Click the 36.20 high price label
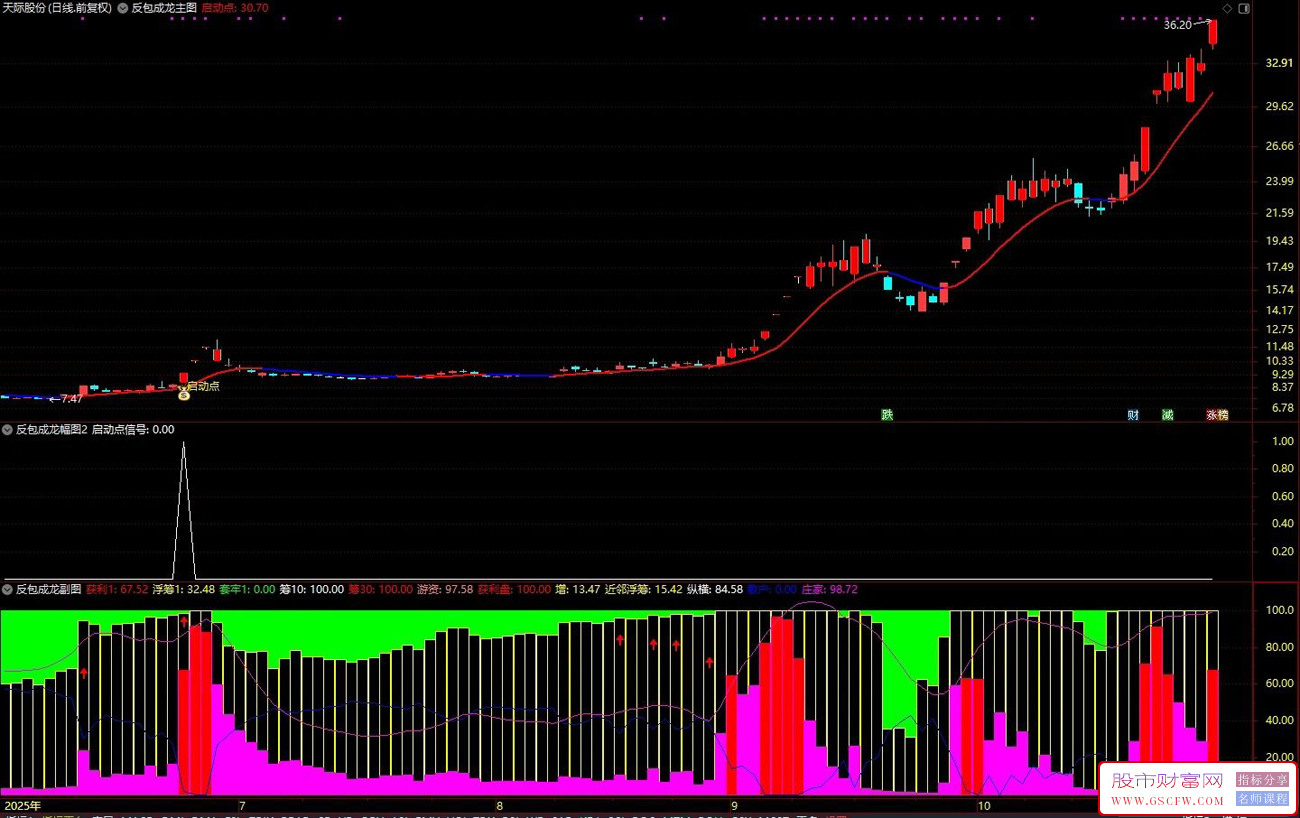 (x=1178, y=25)
